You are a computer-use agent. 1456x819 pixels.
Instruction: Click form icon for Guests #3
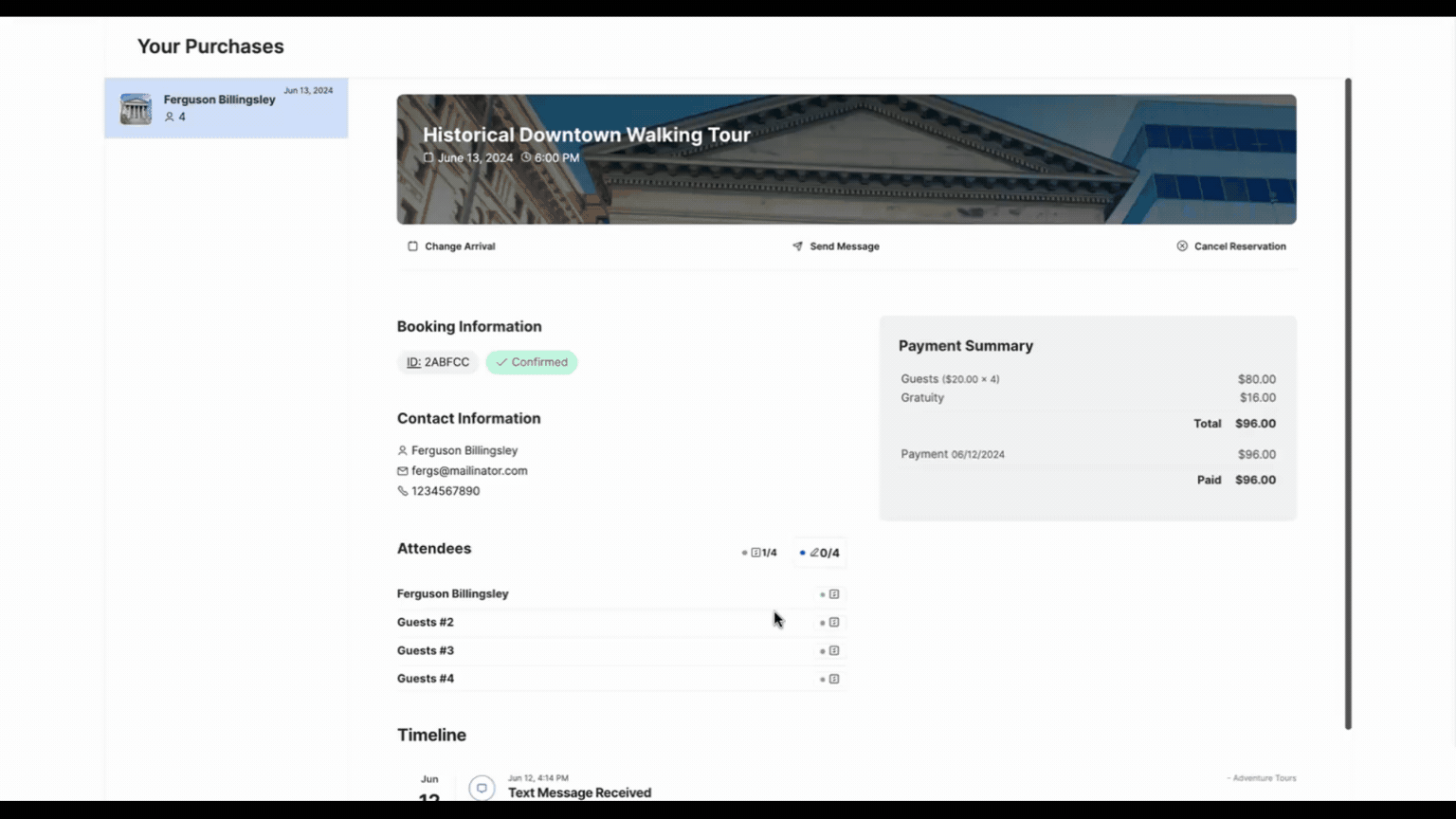[834, 651]
